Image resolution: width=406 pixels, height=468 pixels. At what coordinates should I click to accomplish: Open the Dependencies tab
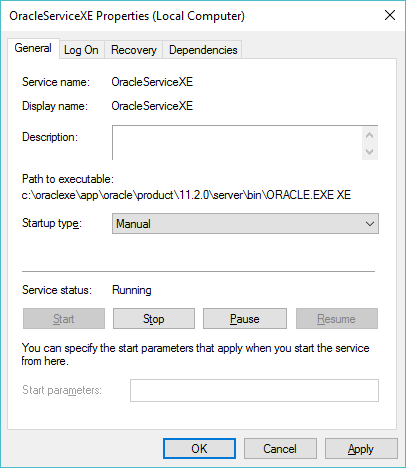pyautogui.click(x=203, y=50)
